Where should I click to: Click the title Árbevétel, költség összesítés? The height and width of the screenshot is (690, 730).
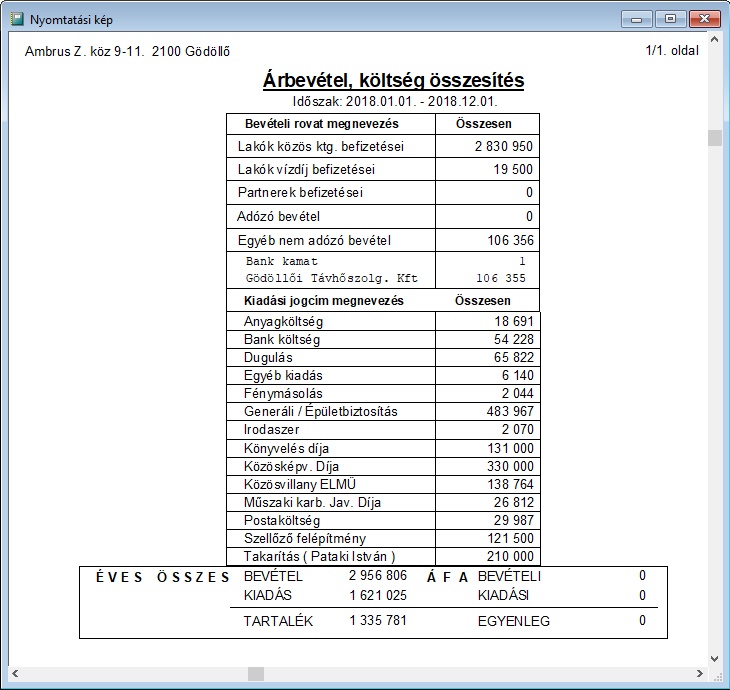click(393, 80)
